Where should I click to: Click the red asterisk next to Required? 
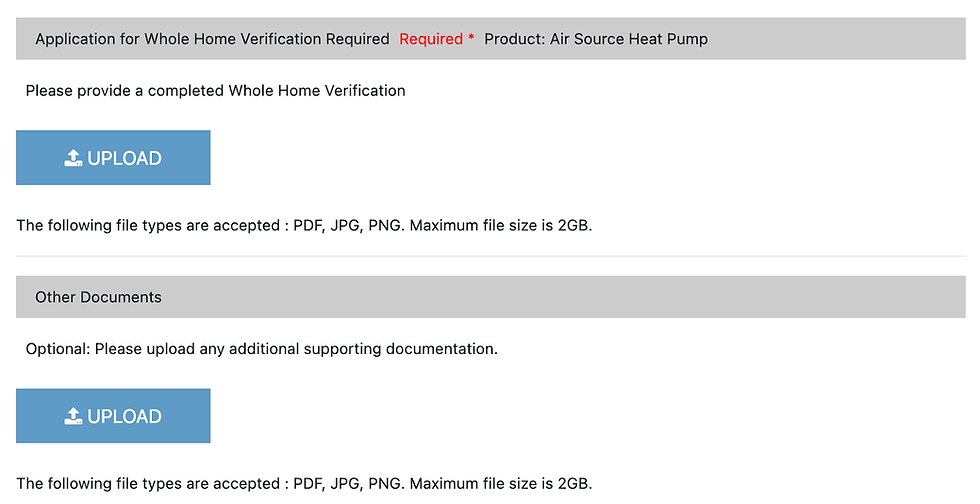point(471,38)
